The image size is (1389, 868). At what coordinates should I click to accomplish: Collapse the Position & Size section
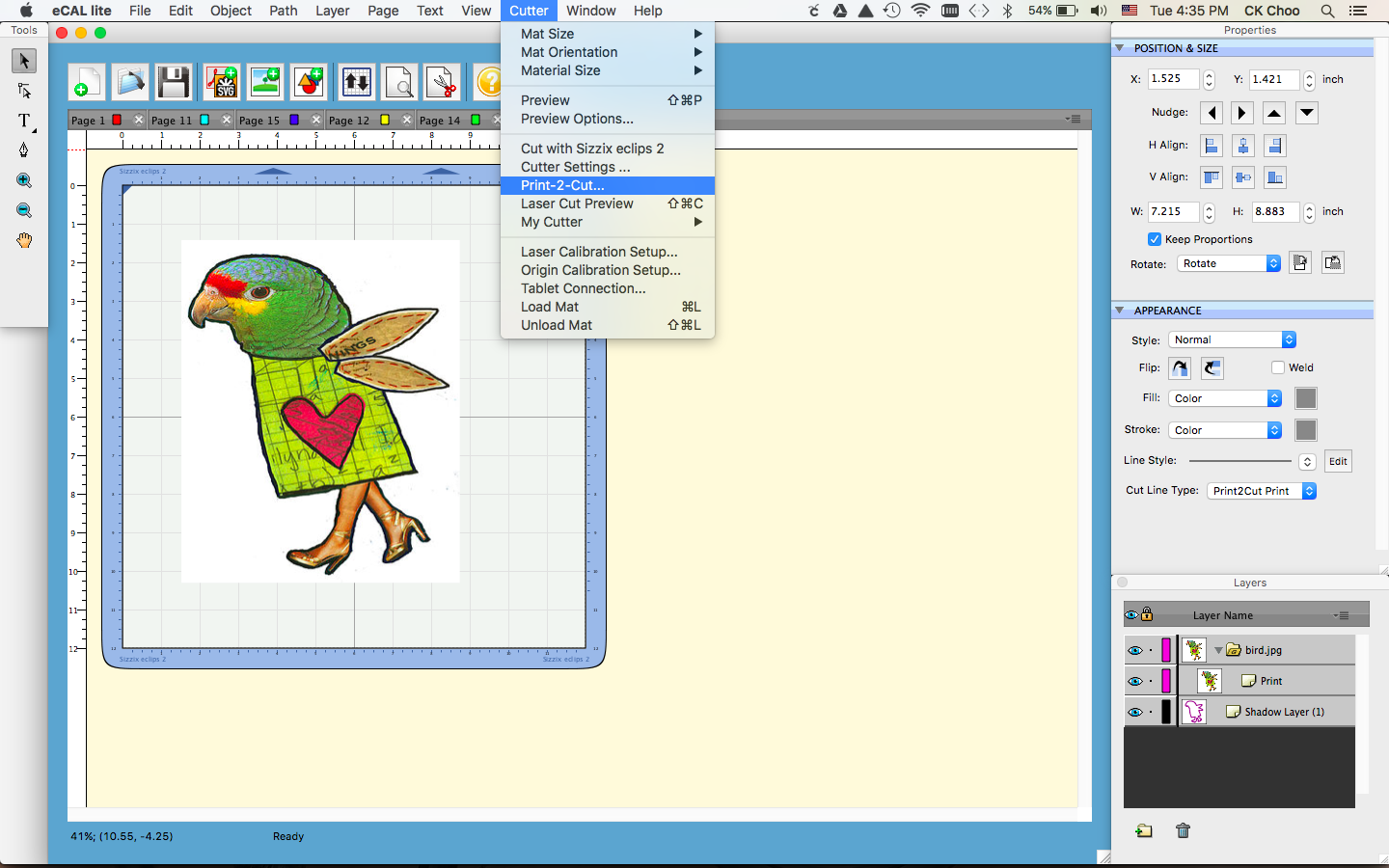click(1120, 48)
